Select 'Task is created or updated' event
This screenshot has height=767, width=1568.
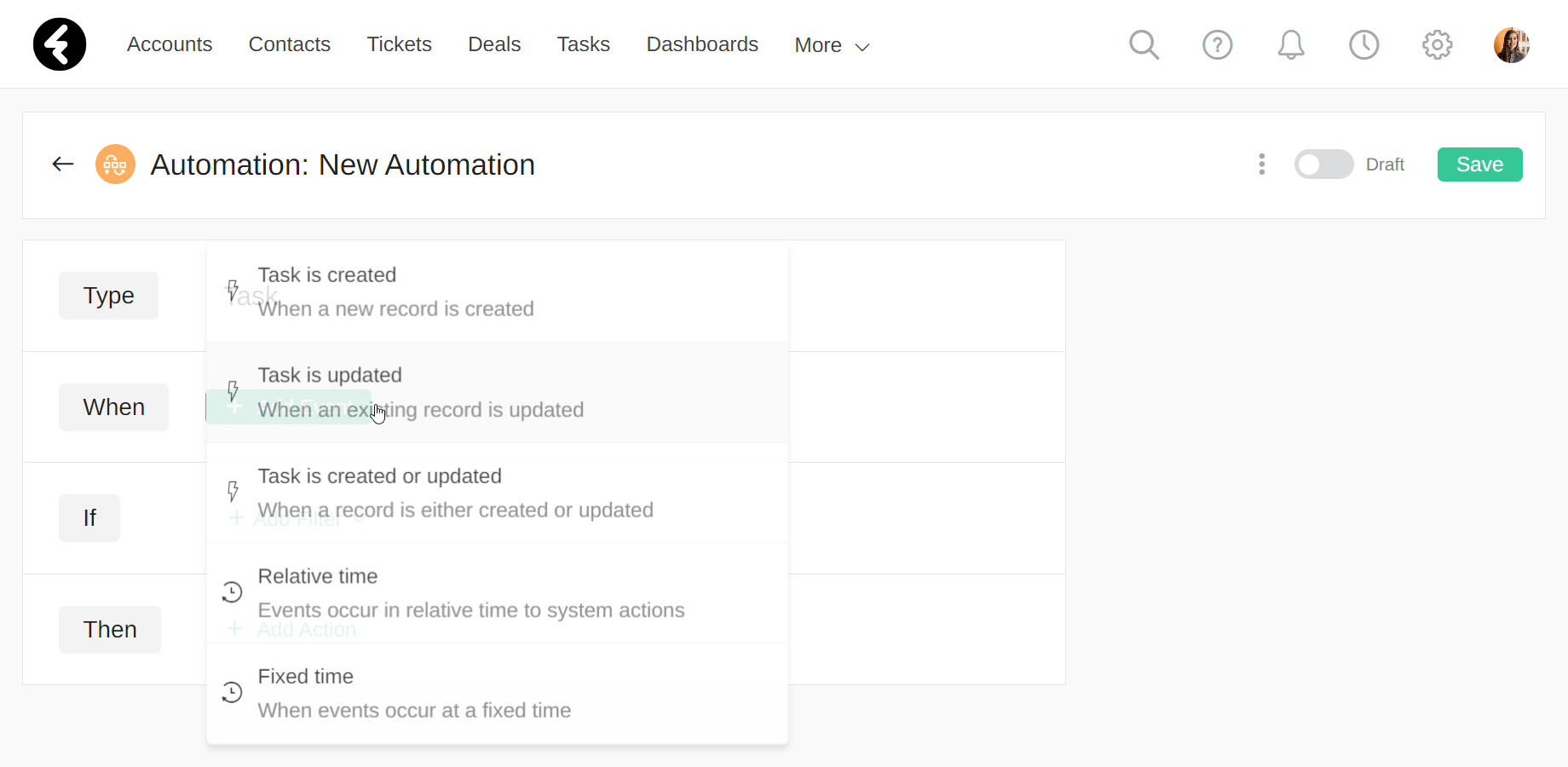click(x=497, y=493)
